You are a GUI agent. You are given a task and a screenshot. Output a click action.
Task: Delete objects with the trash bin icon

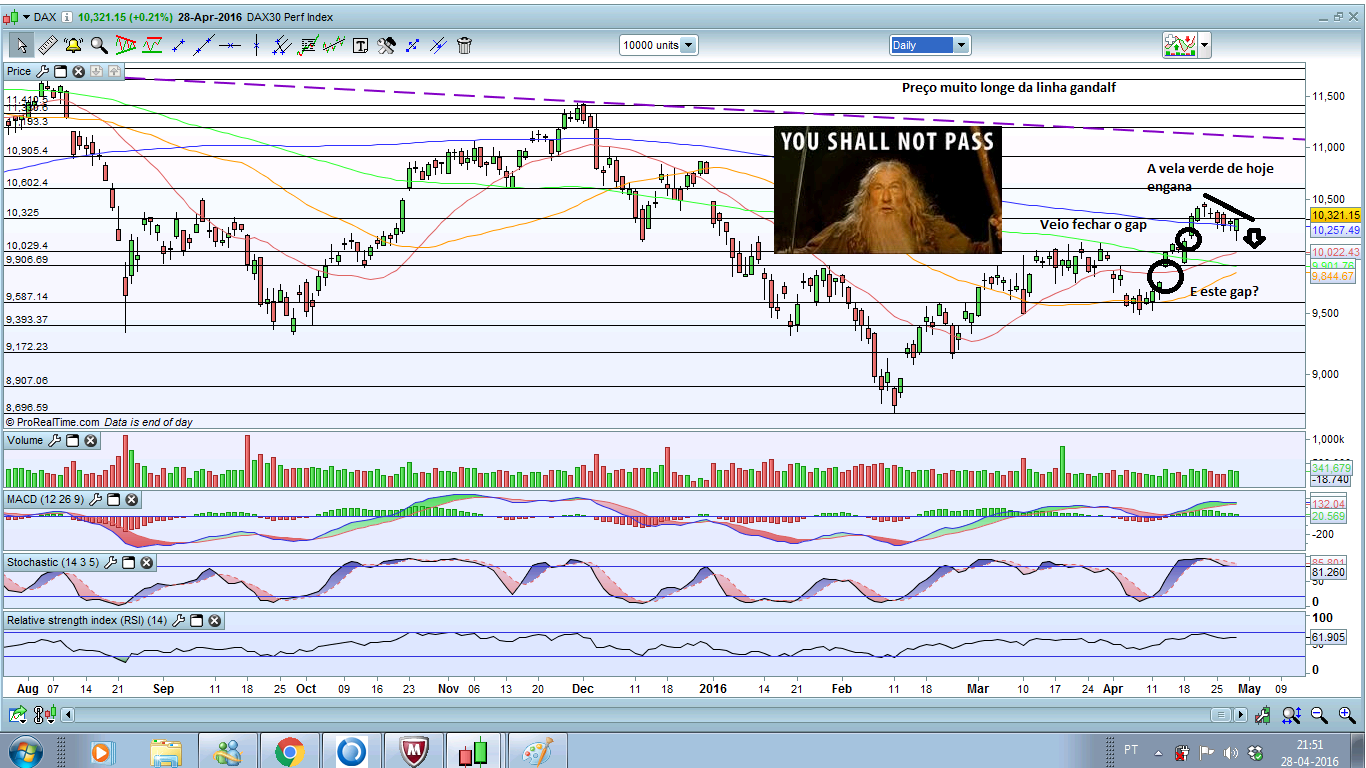[x=464, y=45]
